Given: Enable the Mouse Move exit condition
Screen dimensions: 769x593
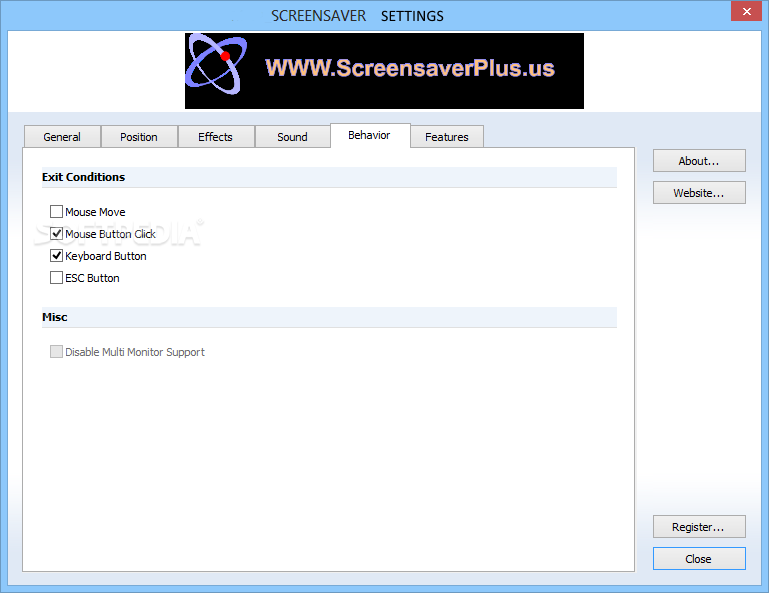Looking at the screenshot, I should (56, 212).
